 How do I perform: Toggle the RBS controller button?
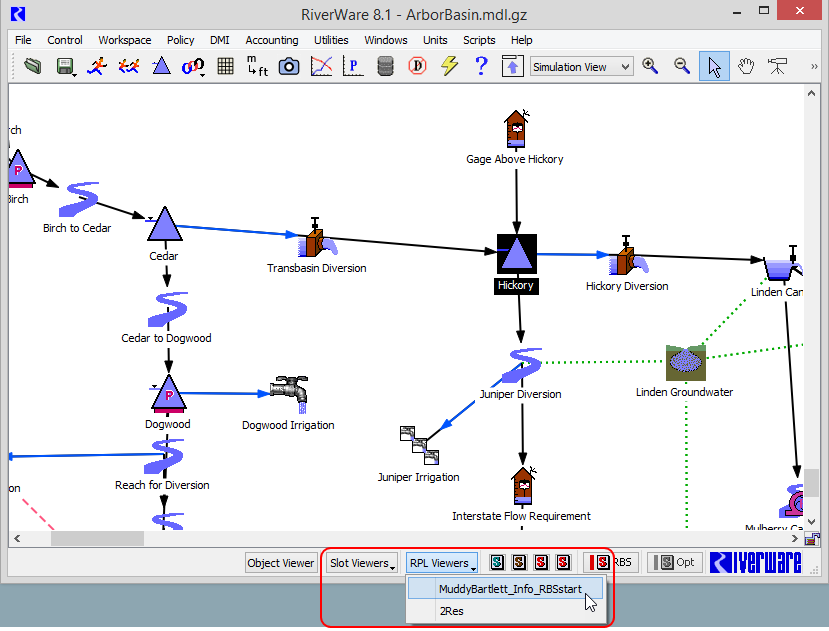(610, 563)
